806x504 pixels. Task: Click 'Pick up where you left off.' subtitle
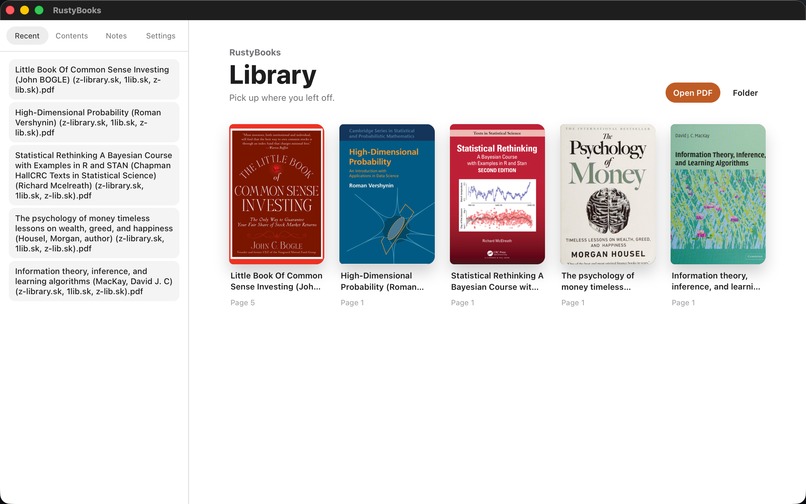point(282,98)
